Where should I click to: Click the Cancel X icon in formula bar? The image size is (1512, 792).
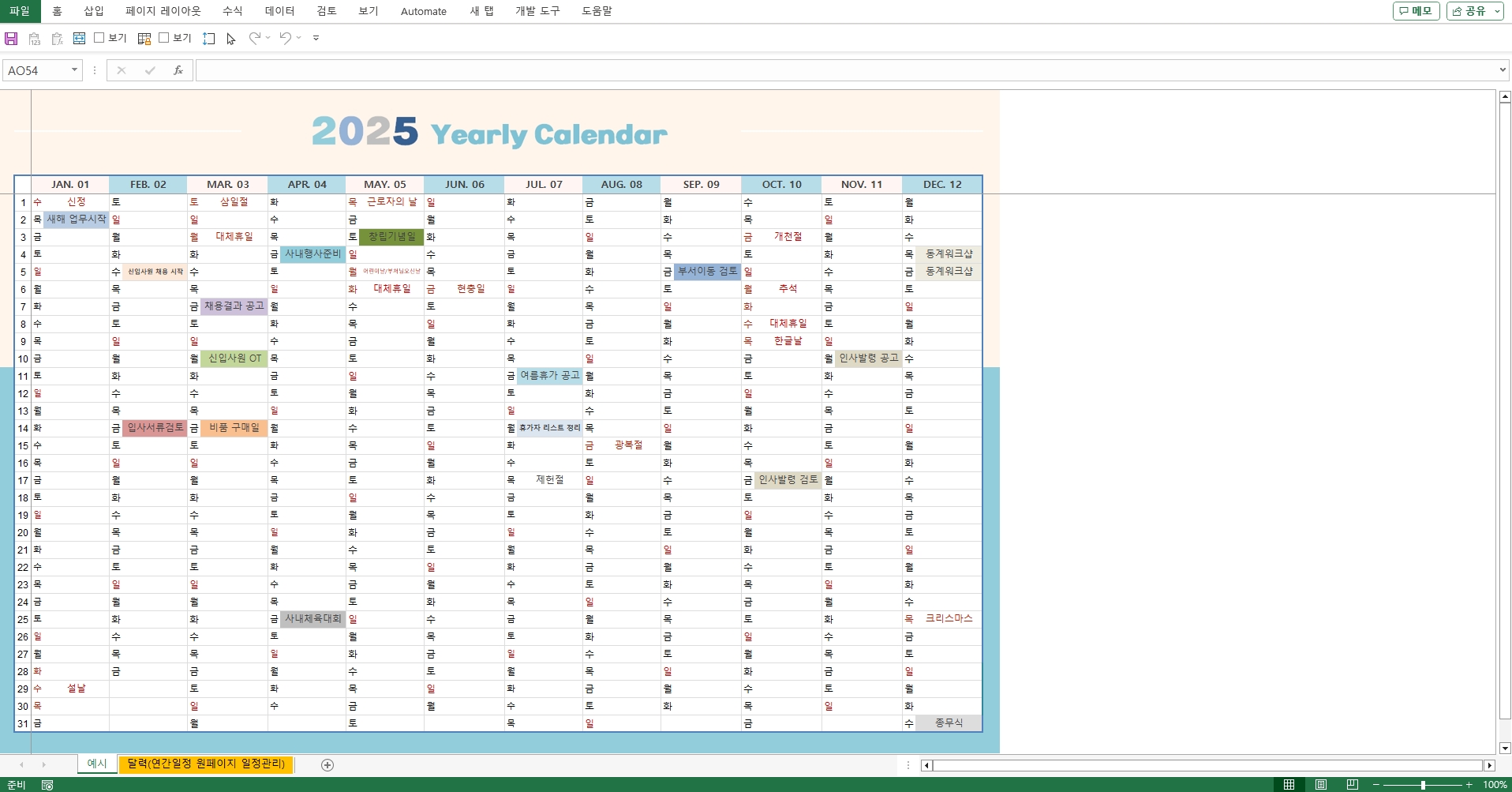pyautogui.click(x=122, y=70)
